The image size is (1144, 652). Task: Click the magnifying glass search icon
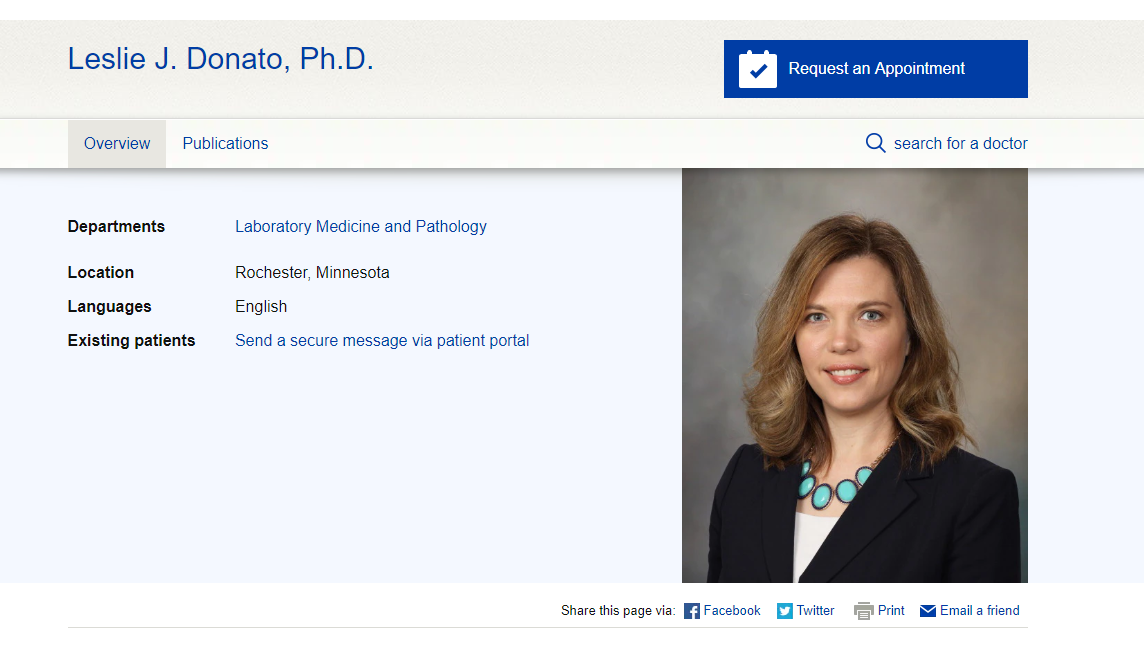(x=875, y=143)
